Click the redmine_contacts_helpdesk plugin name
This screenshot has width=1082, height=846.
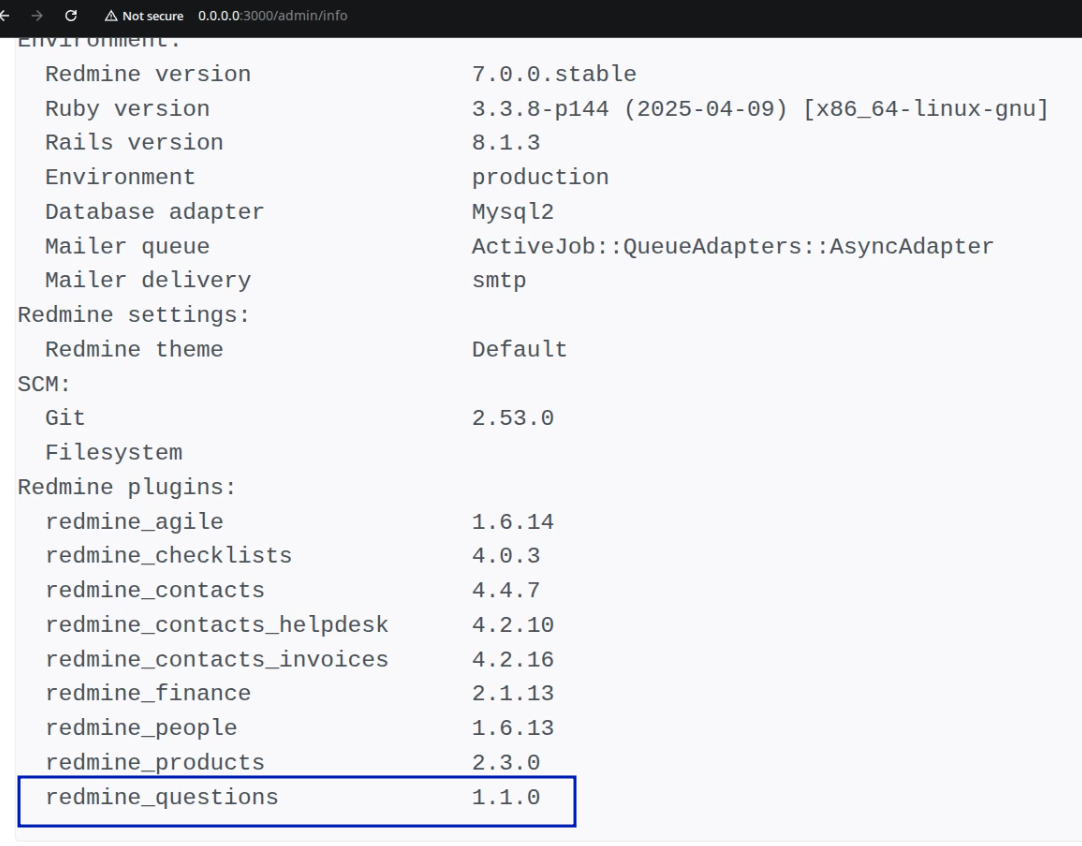pyautogui.click(x=217, y=624)
